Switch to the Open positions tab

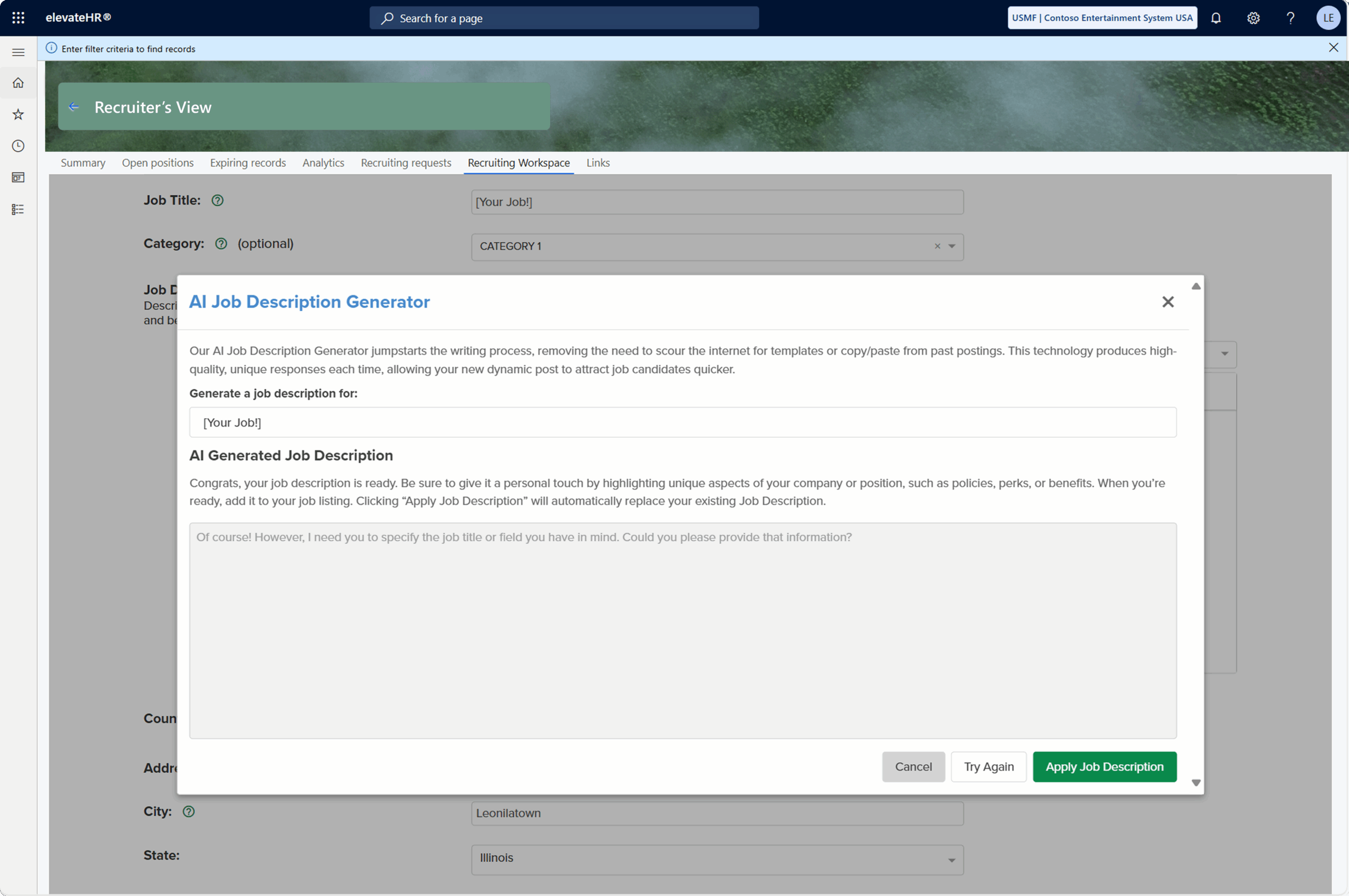[158, 163]
